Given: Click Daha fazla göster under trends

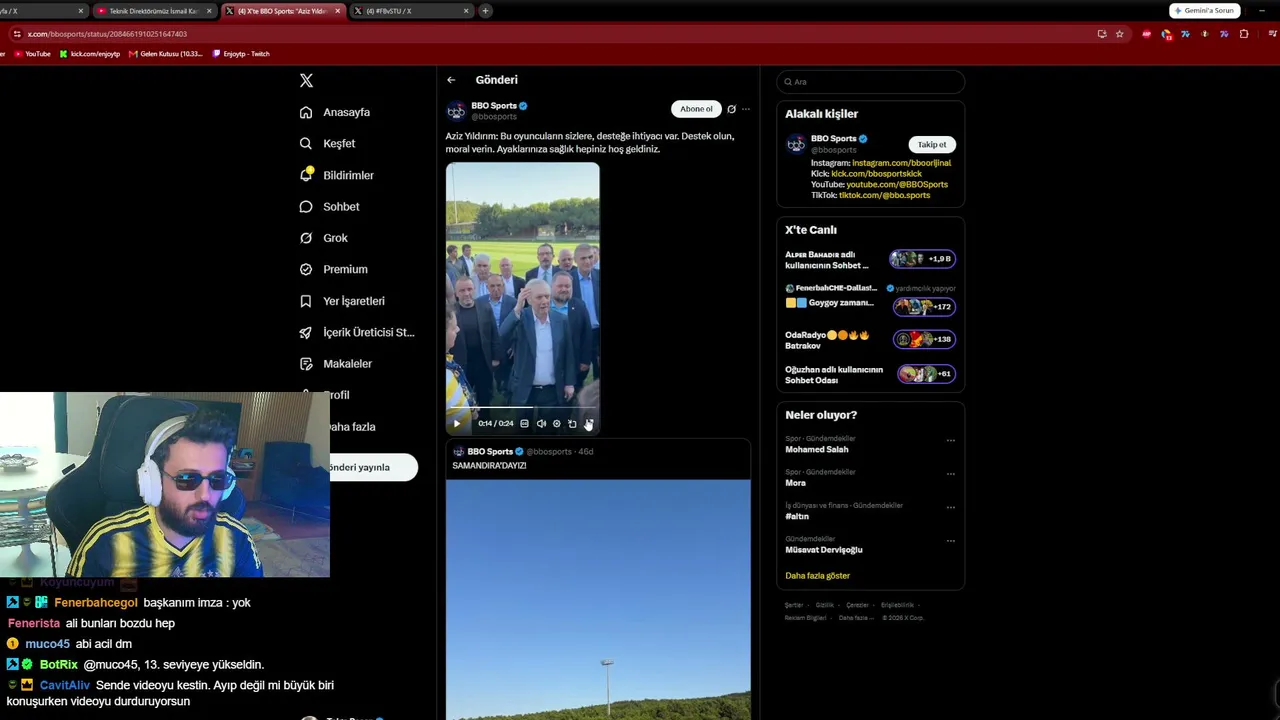Looking at the screenshot, I should tap(817, 576).
